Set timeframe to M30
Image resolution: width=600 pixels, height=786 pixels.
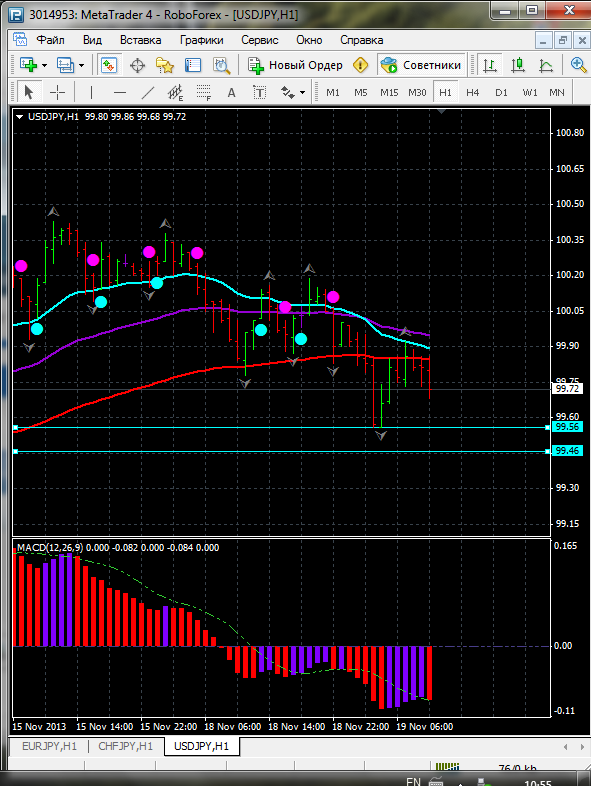417,93
